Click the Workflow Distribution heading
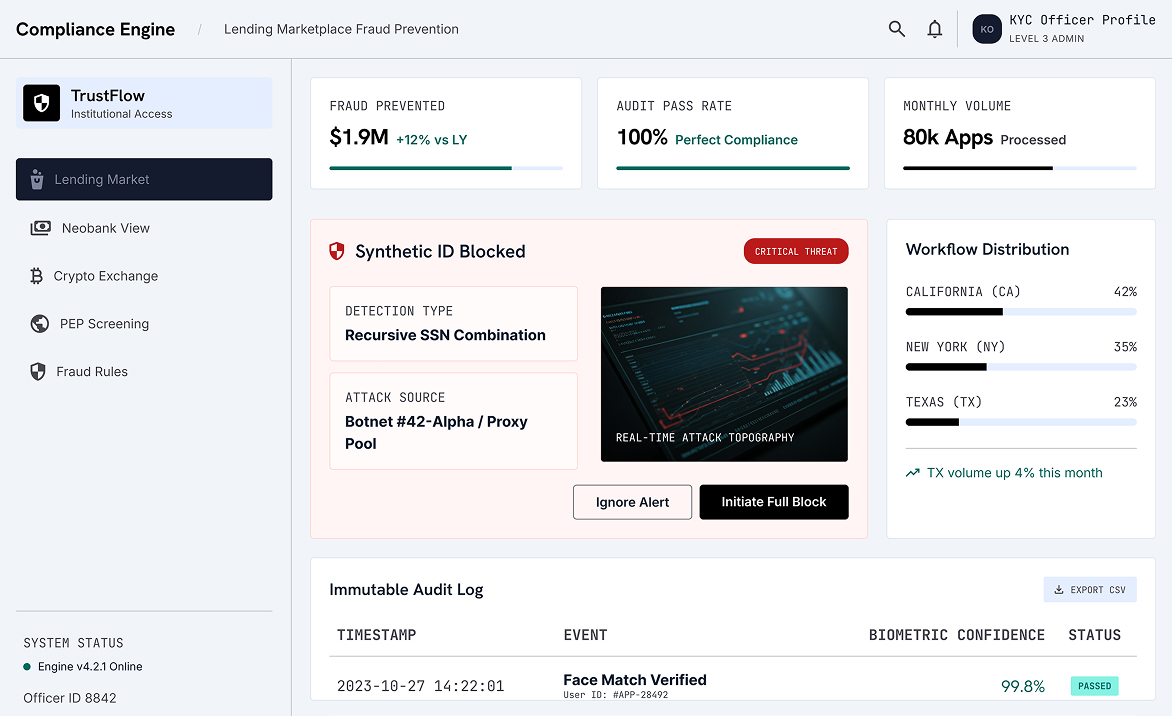 click(x=987, y=250)
